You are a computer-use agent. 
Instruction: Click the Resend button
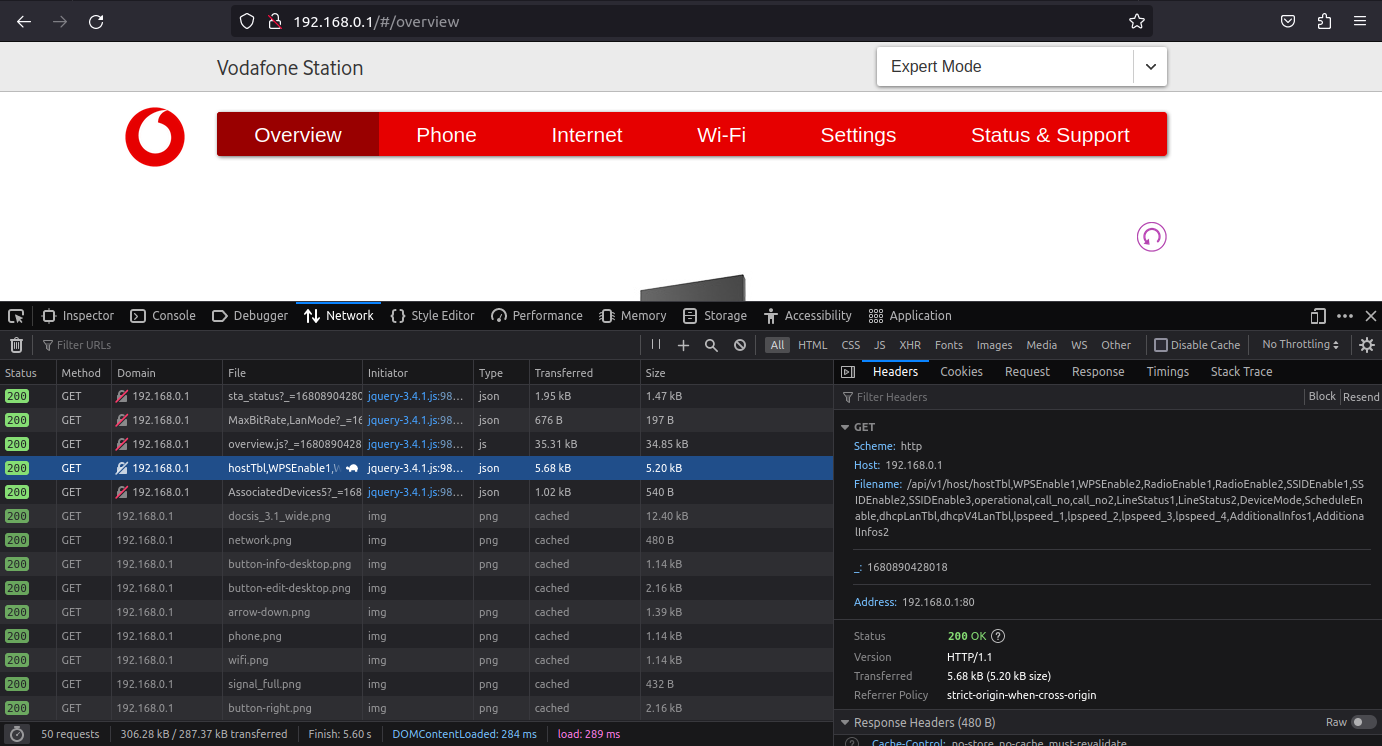coord(1360,397)
